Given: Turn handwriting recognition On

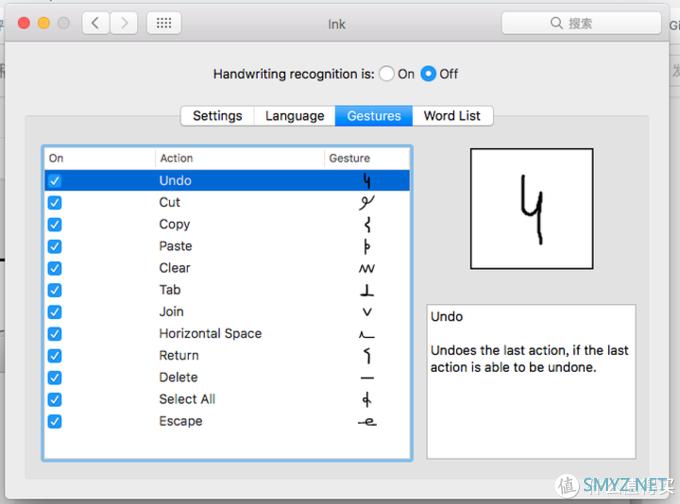Looking at the screenshot, I should [x=386, y=74].
